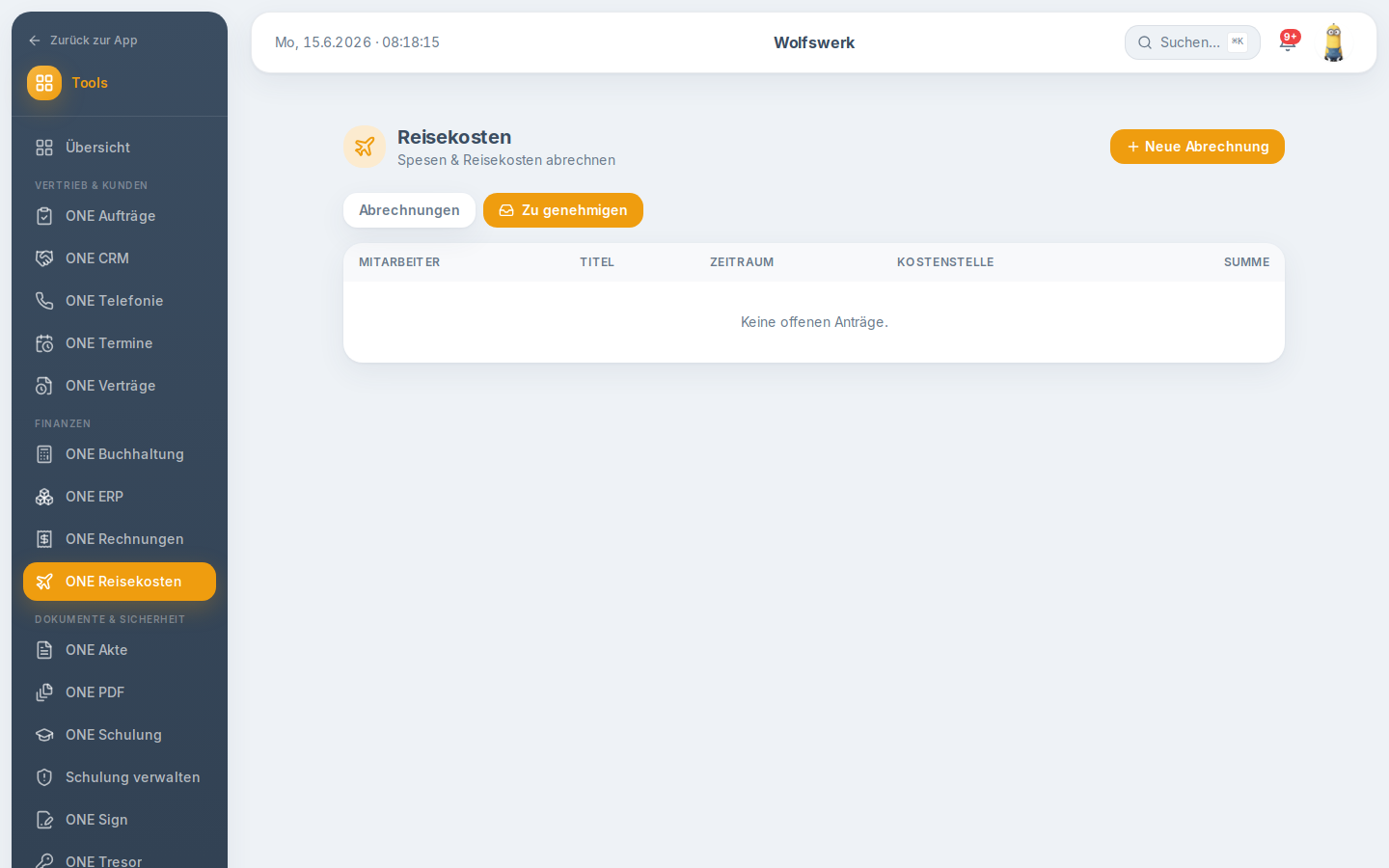
Task: Click the ONE Reisekosten plane icon
Action: click(44, 582)
